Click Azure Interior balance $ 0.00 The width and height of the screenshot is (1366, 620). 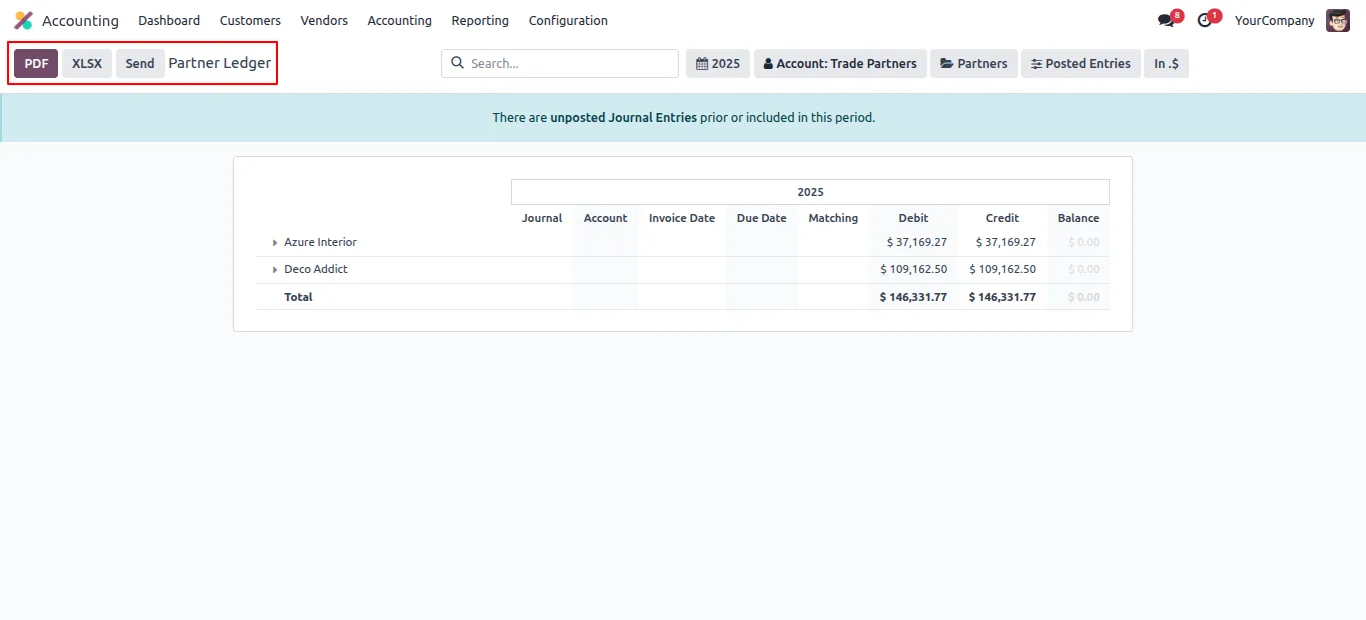1083,242
